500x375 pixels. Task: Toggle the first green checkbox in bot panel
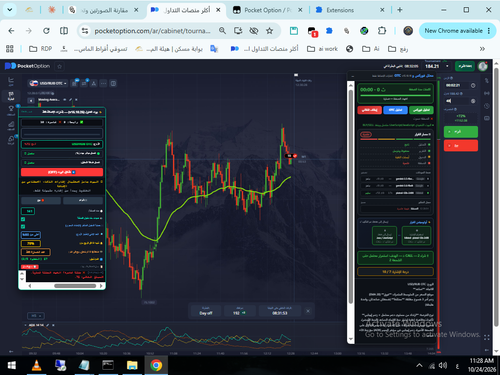tap(23, 219)
